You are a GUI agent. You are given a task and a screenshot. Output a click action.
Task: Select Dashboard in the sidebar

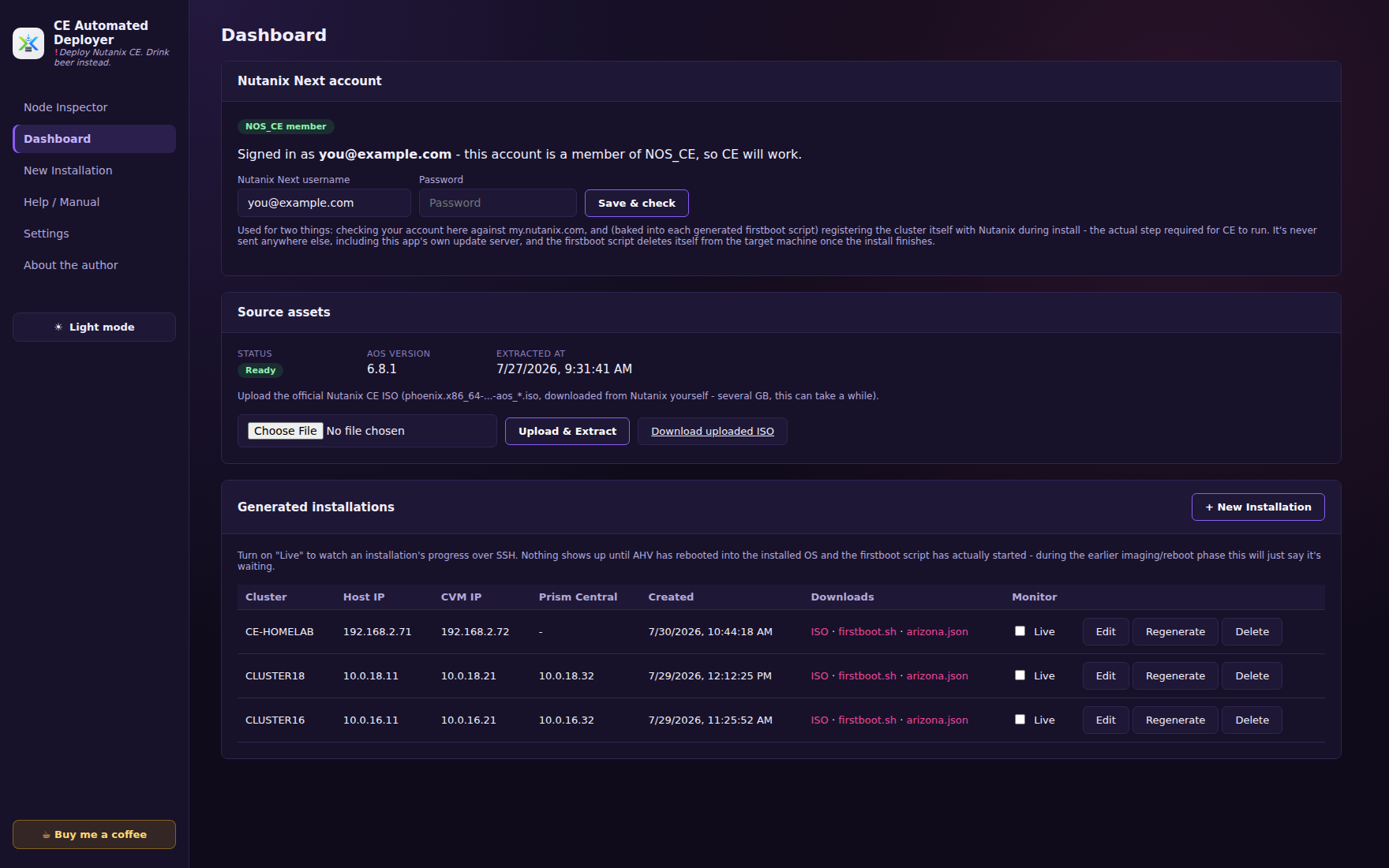tap(94, 139)
